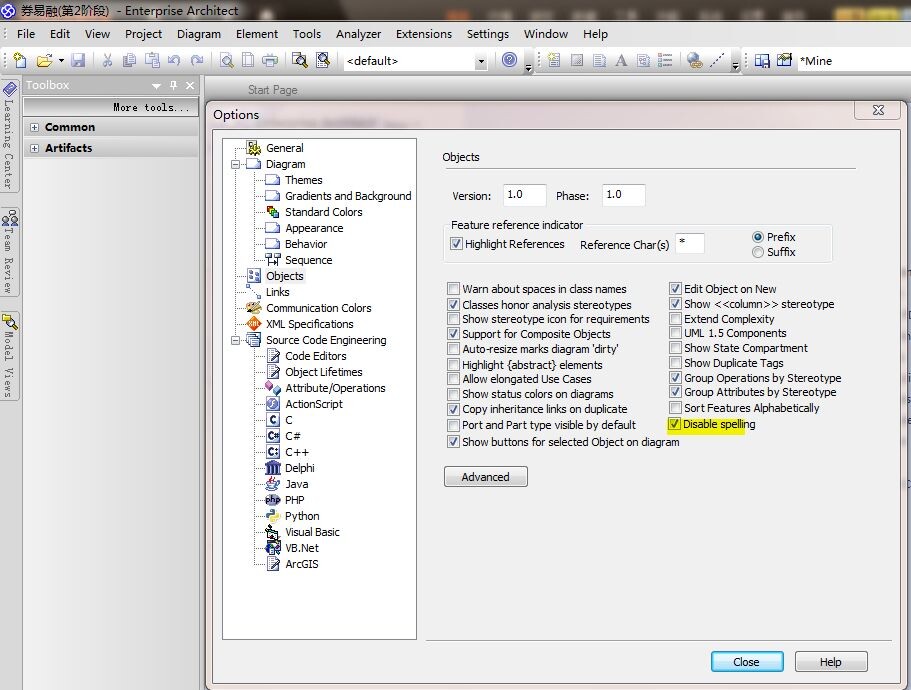Toggle Disable spelling checkbox

(x=674, y=424)
